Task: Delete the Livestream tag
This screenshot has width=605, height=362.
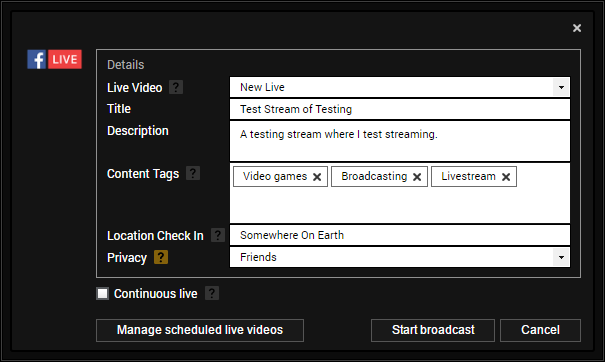Action: [x=506, y=177]
